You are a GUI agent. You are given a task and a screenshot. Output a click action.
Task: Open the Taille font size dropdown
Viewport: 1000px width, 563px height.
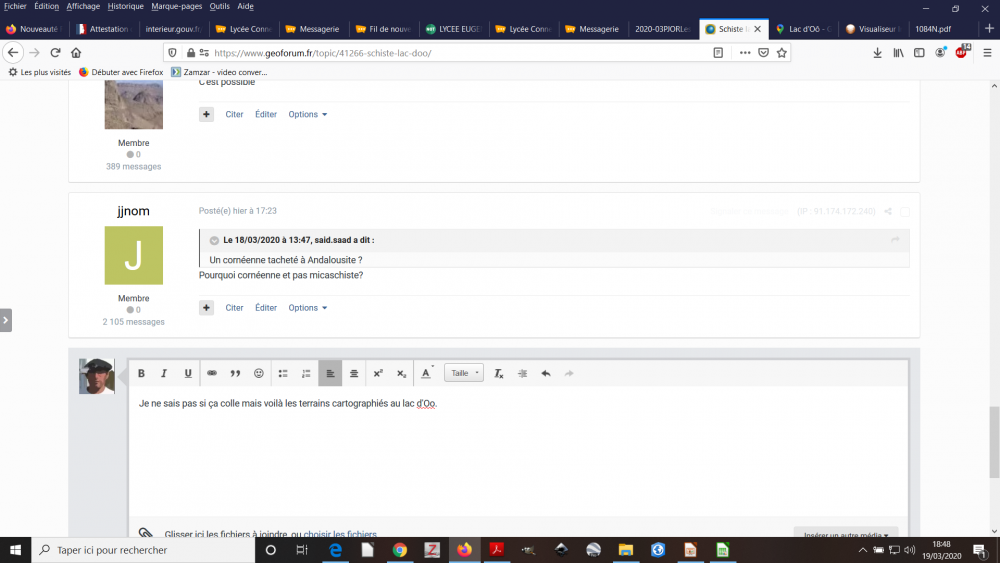tap(464, 373)
